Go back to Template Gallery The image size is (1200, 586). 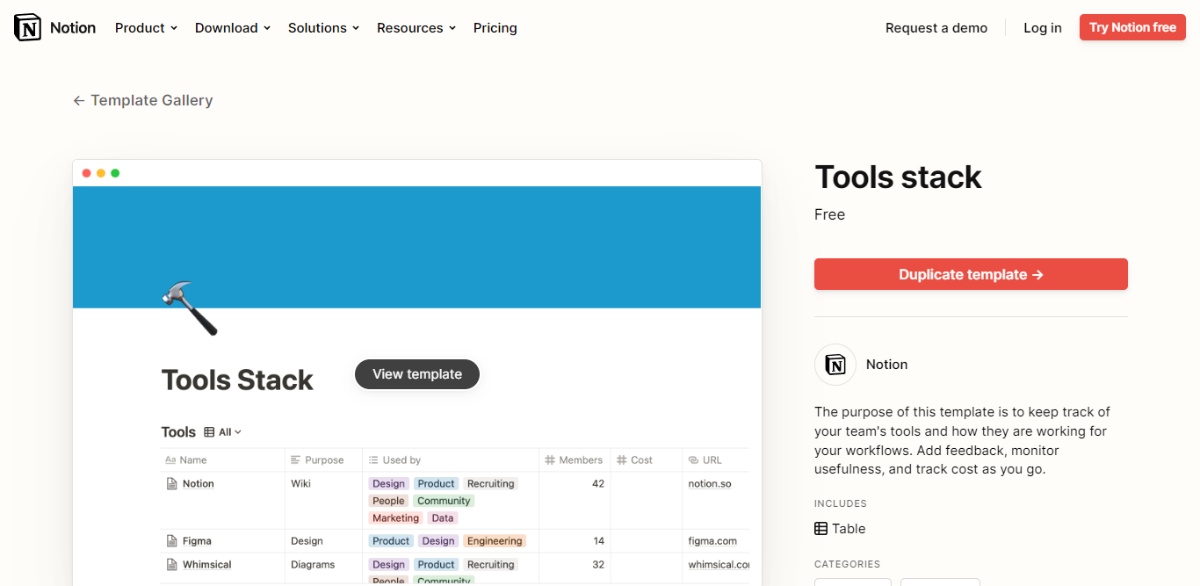click(143, 100)
